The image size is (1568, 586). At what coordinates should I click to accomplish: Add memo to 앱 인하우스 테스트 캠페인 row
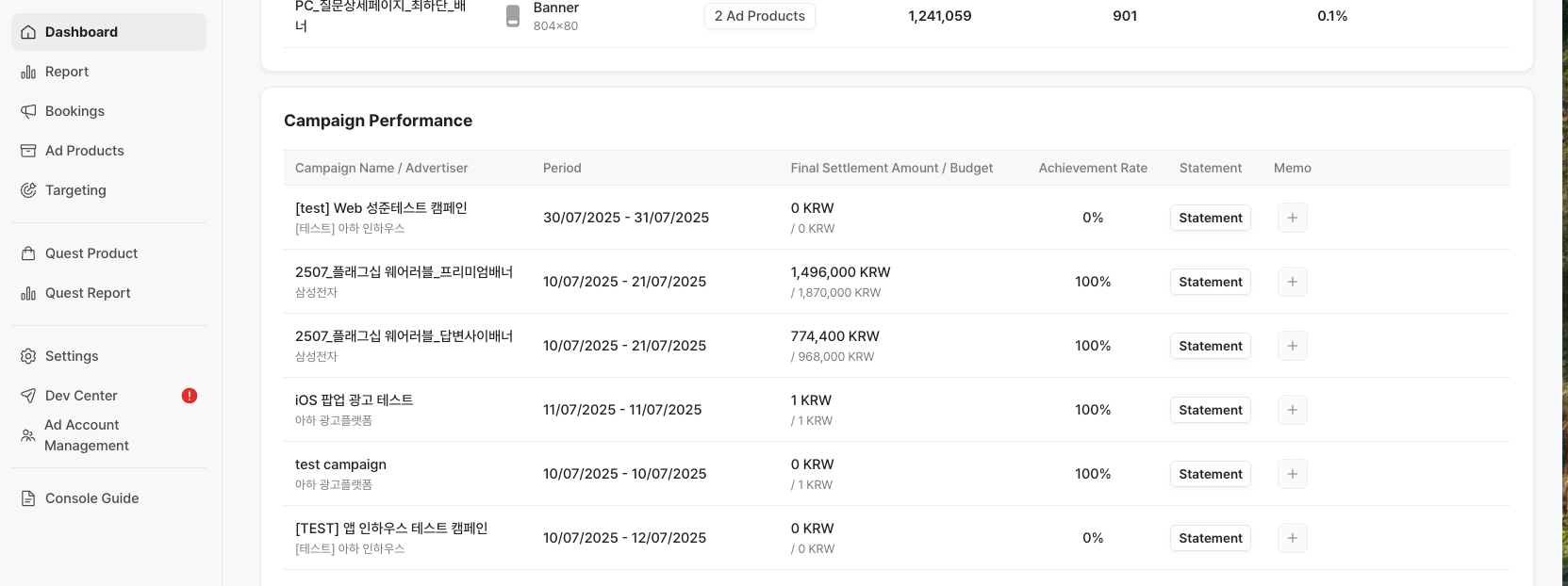tap(1292, 538)
